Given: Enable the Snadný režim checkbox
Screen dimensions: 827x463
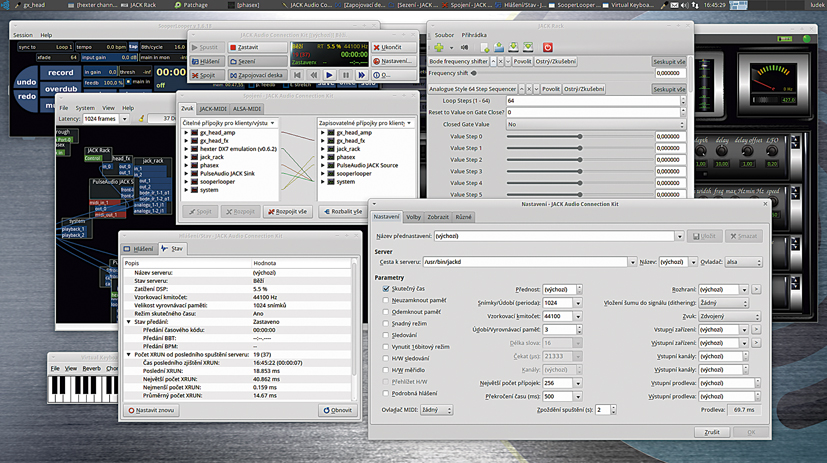Looking at the screenshot, I should (386, 324).
